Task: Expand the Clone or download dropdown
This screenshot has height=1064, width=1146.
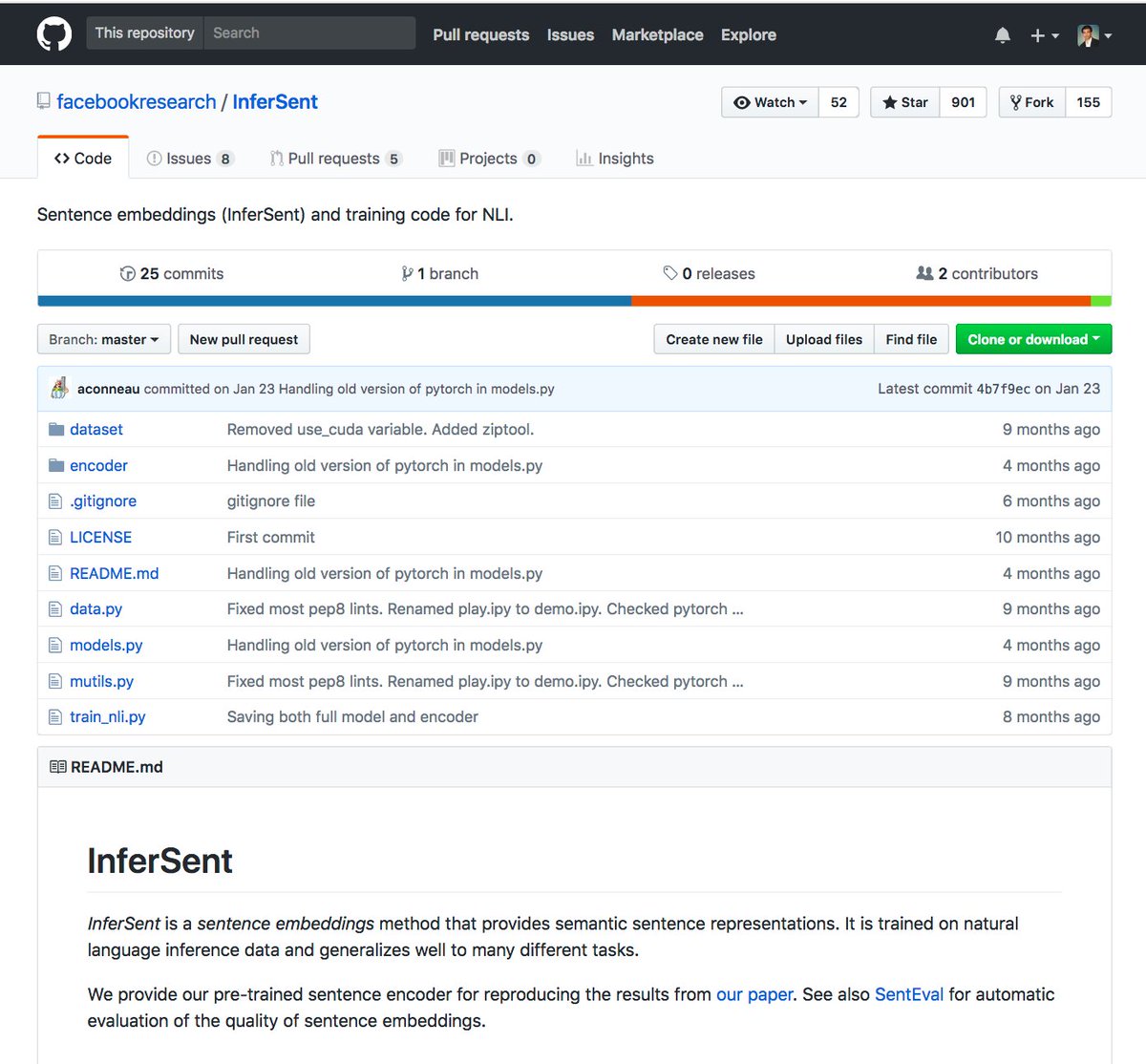Action: pyautogui.click(x=1033, y=339)
